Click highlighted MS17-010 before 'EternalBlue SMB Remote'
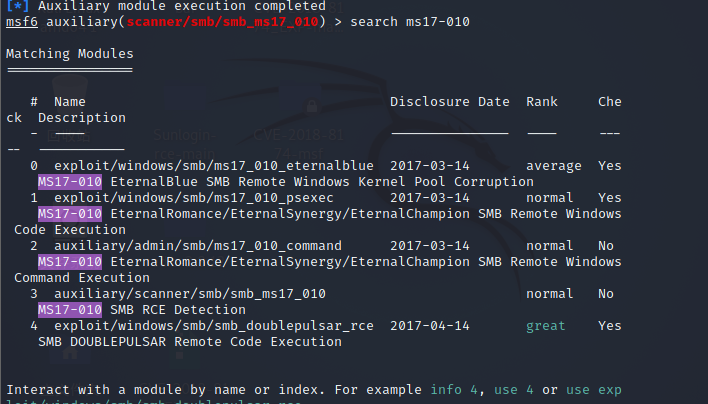Screen dimensions: 708x404 (70, 182)
